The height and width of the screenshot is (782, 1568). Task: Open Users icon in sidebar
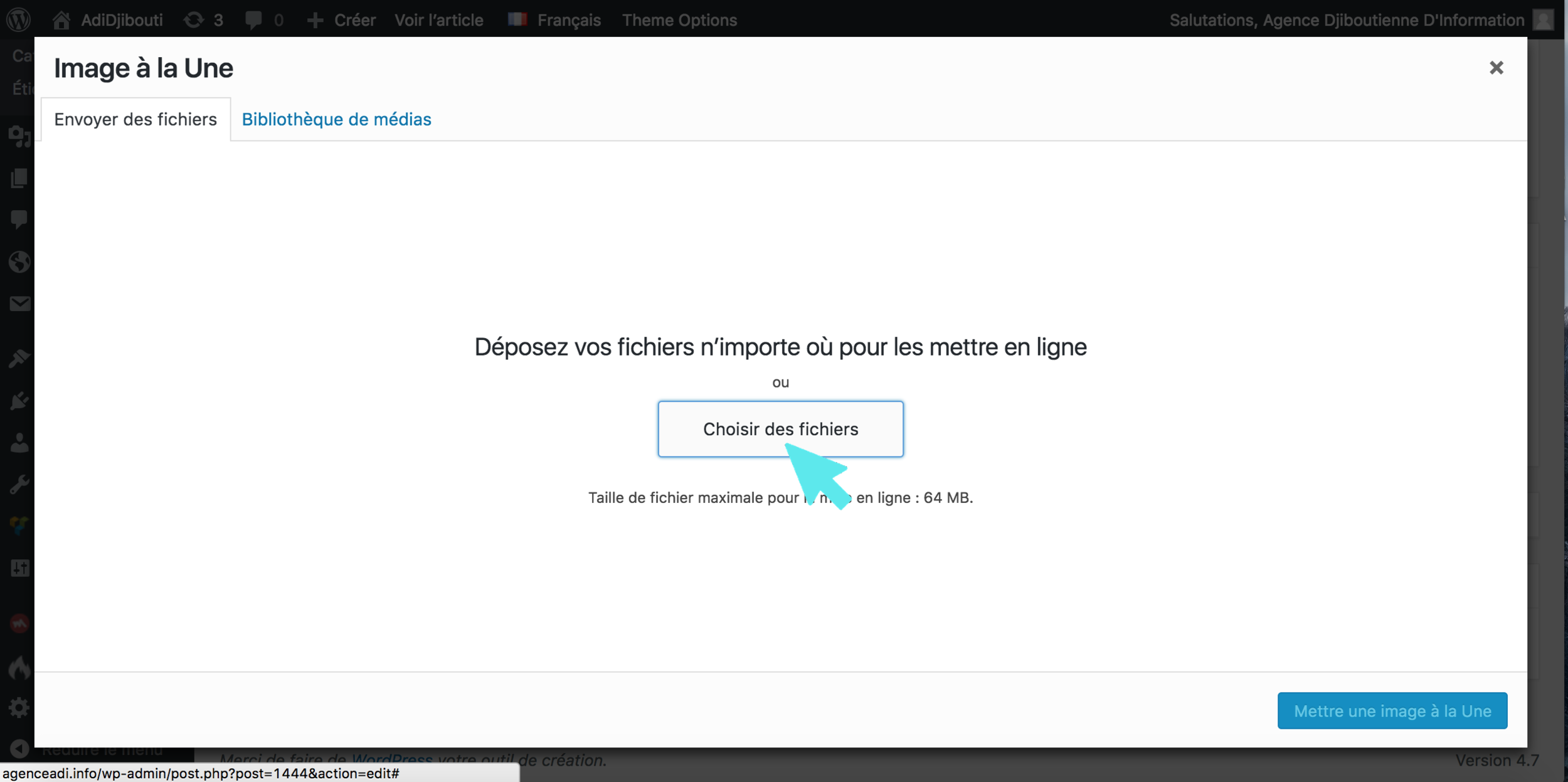click(19, 443)
